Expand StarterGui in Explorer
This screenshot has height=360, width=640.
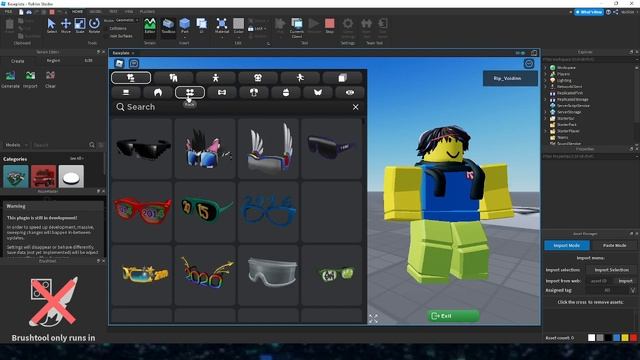[546, 118]
